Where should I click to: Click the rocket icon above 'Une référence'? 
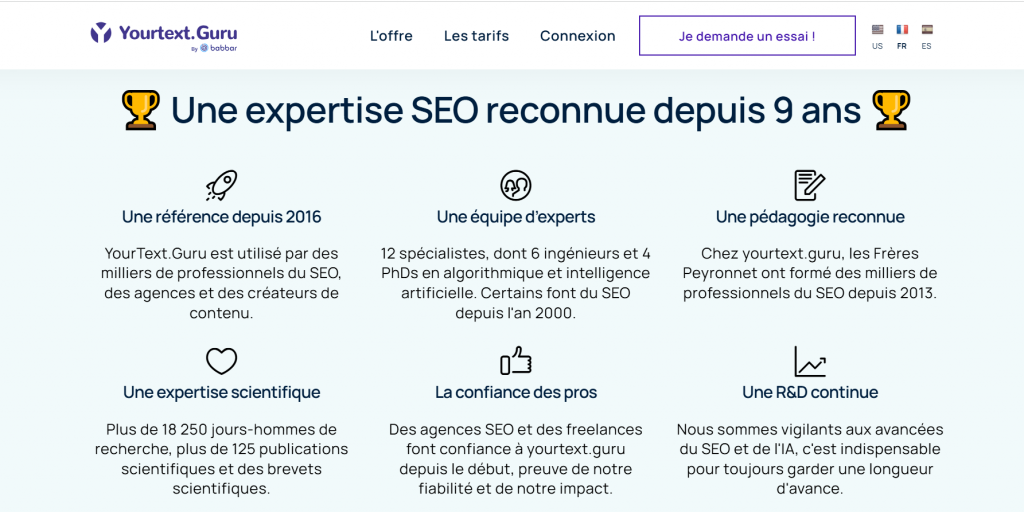221,185
